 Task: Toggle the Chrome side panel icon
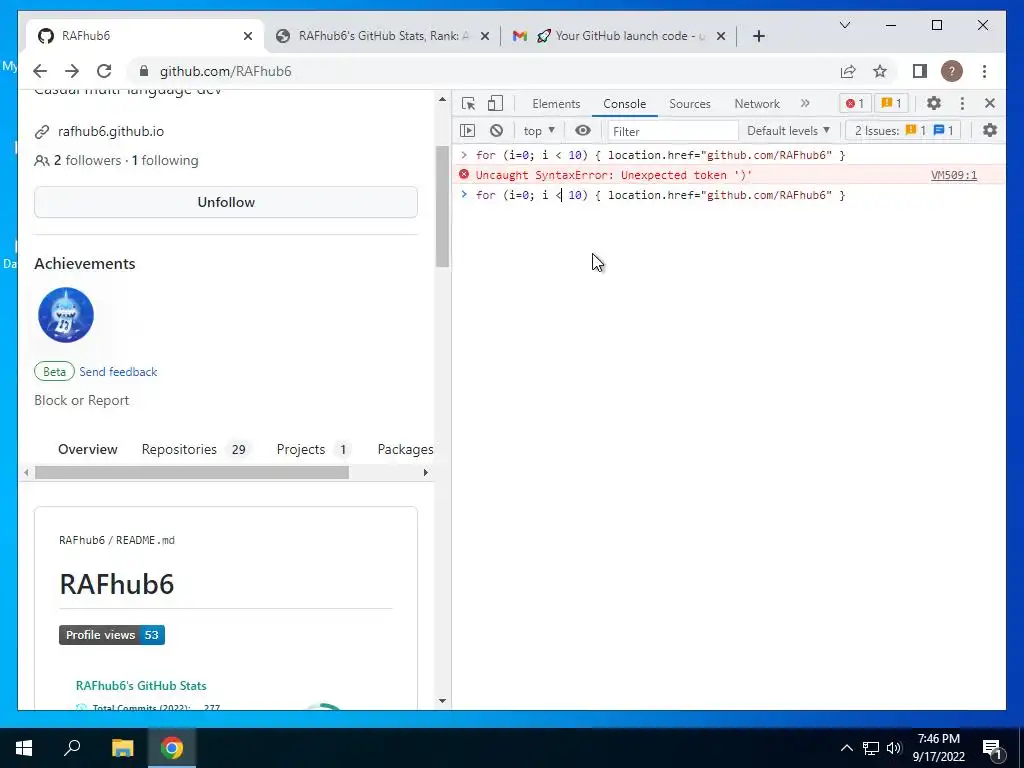(920, 71)
